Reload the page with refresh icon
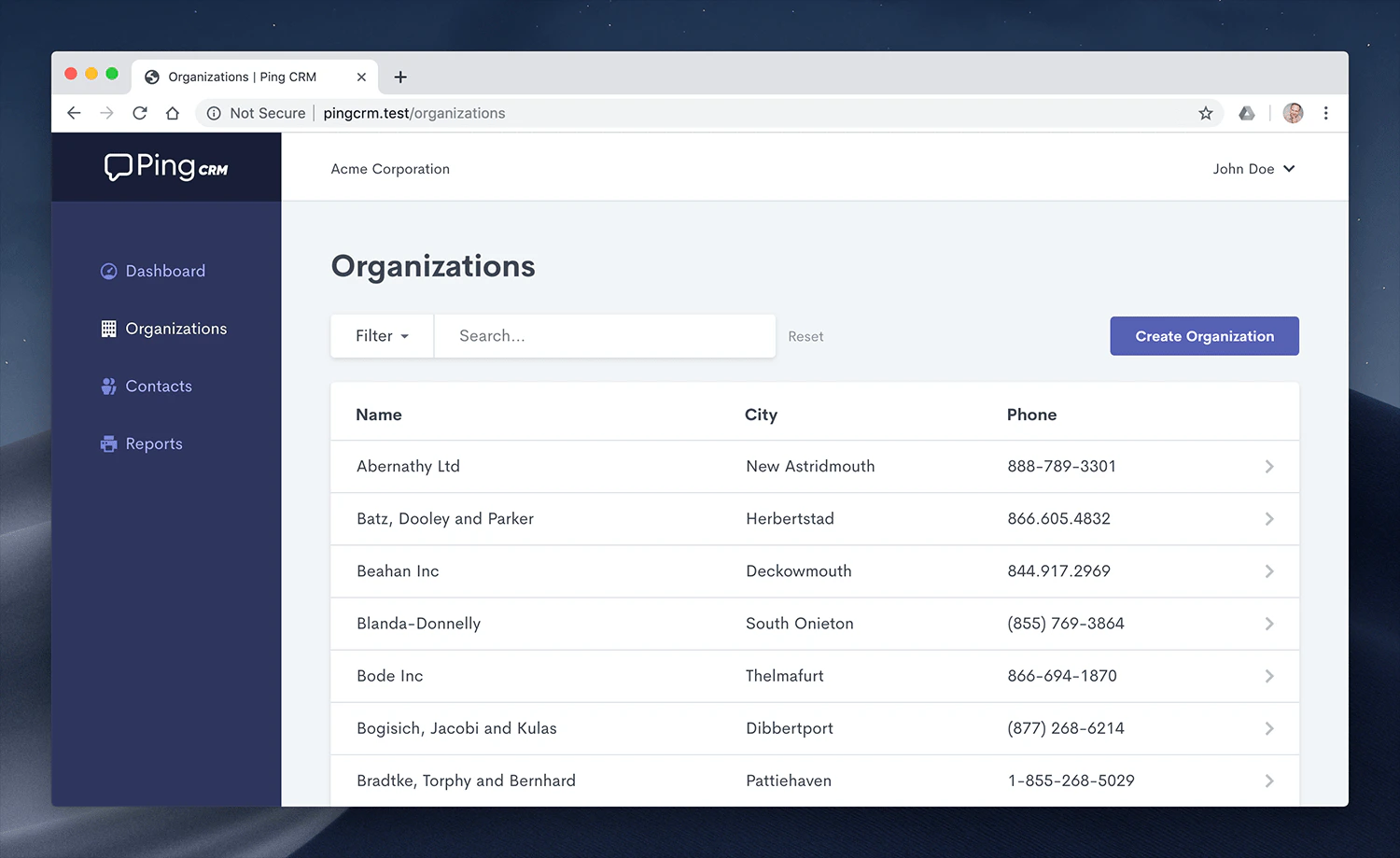The width and height of the screenshot is (1400, 858). pos(139,112)
